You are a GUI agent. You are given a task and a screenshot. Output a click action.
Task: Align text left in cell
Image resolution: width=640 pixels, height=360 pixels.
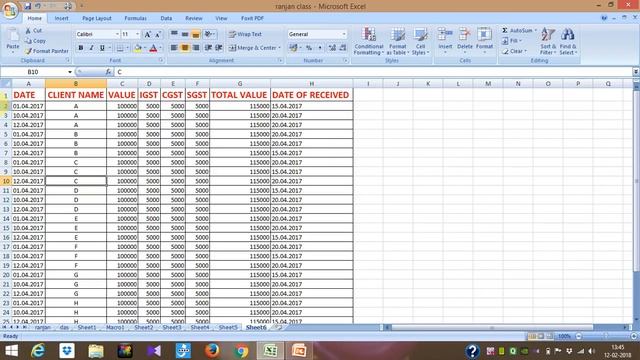pos(173,48)
